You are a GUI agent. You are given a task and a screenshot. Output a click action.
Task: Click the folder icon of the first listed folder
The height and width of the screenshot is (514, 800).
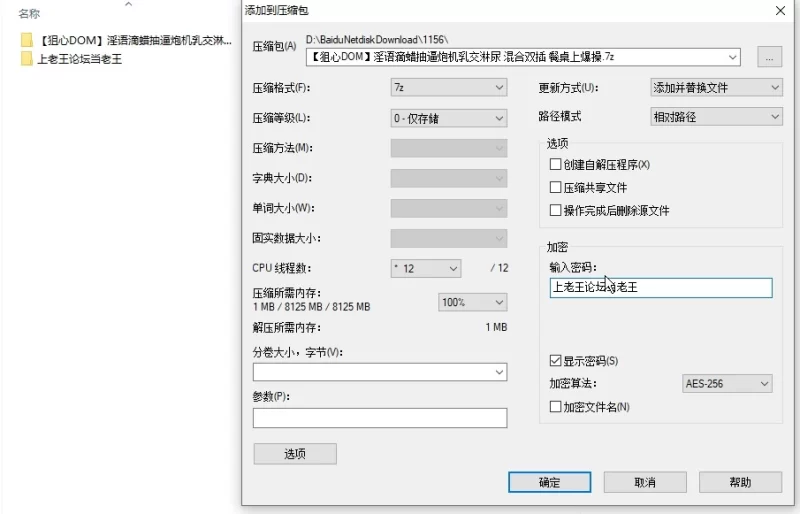(26, 41)
